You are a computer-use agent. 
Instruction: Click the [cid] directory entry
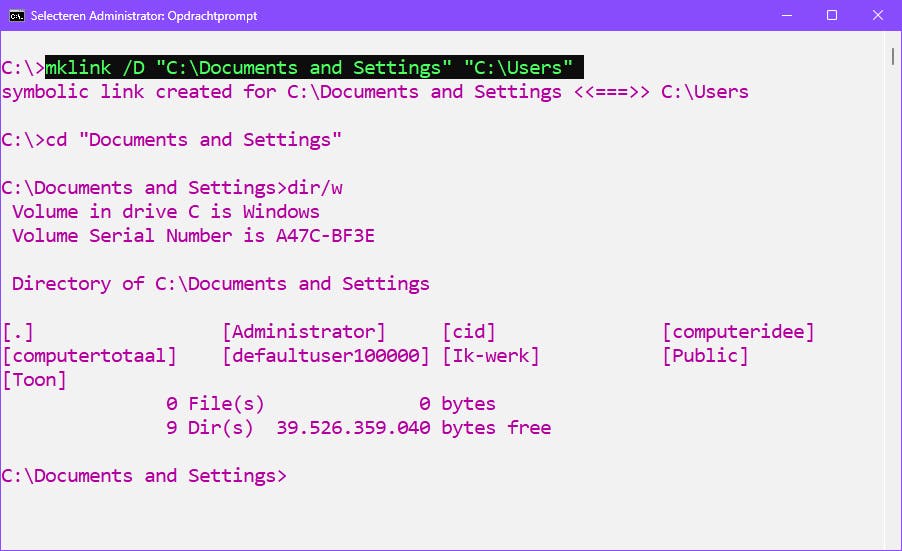pos(469,332)
